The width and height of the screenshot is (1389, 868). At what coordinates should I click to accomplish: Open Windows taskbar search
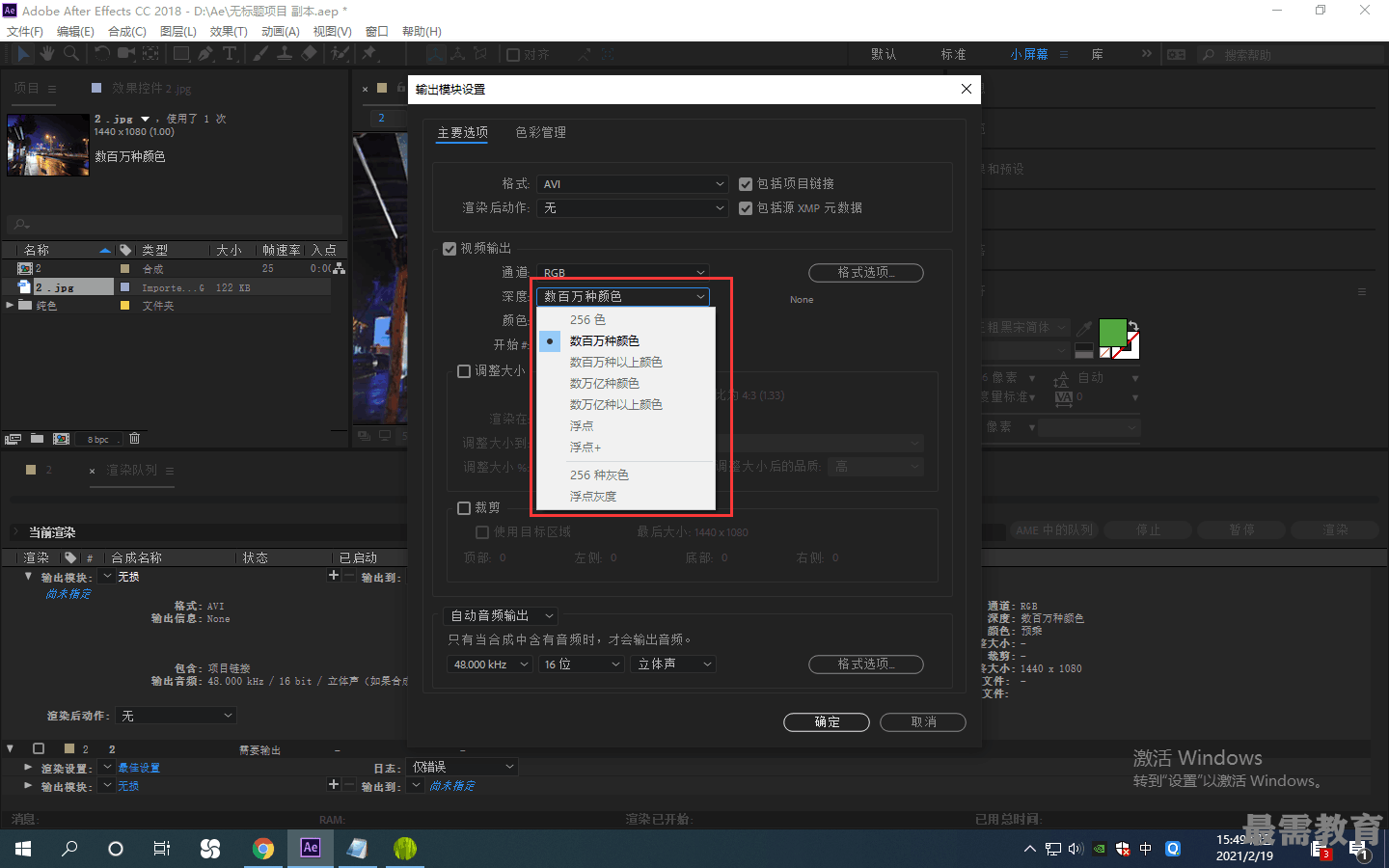pos(69,849)
